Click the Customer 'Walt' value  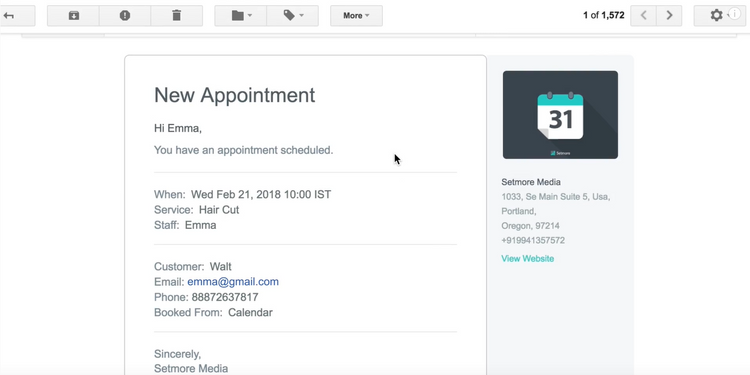coord(221,266)
